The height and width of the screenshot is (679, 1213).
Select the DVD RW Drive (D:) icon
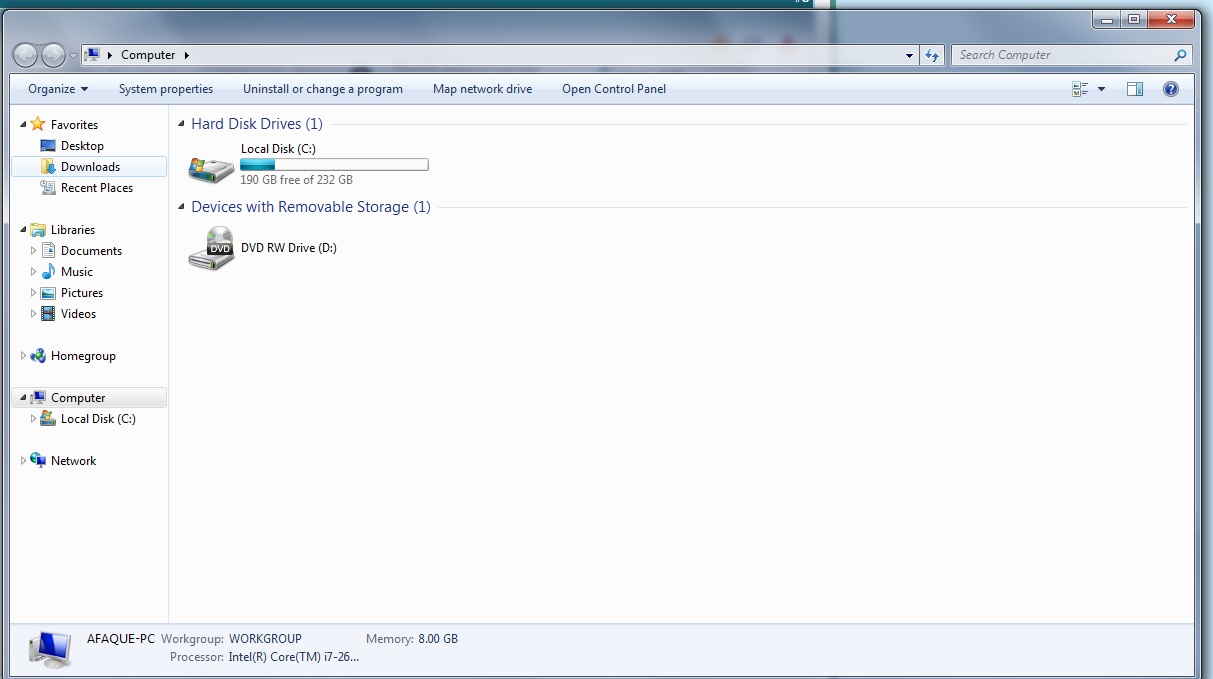tap(211, 248)
